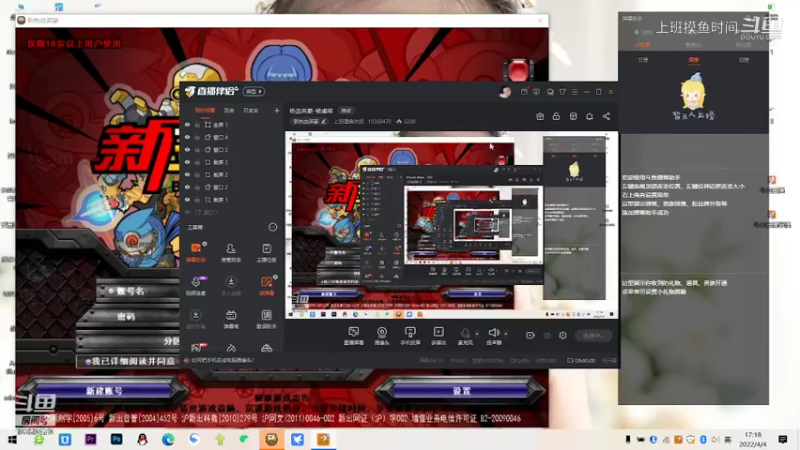Toggle visibility of 截屏 1 source
The width and height of the screenshot is (800, 450).
click(187, 199)
